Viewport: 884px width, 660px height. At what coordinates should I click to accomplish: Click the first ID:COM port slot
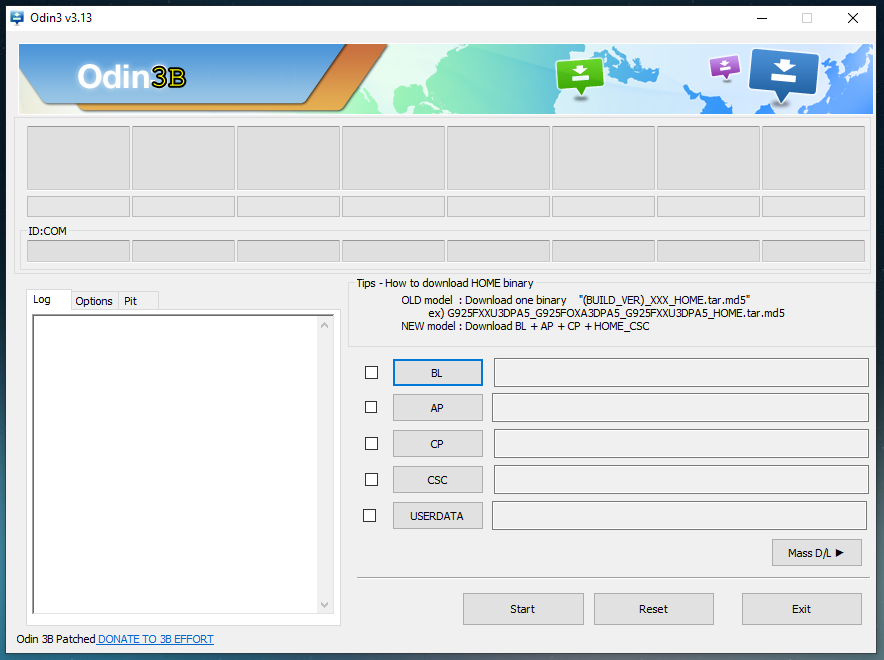pos(78,251)
